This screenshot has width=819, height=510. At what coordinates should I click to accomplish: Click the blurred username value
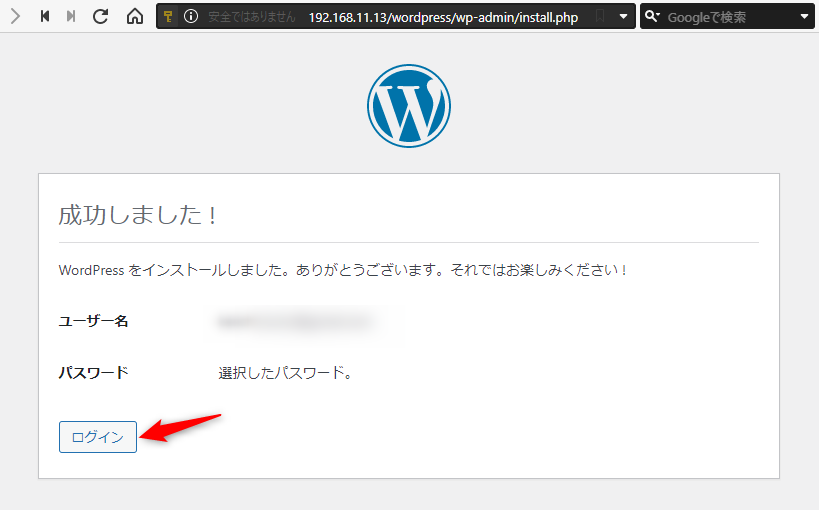295,322
